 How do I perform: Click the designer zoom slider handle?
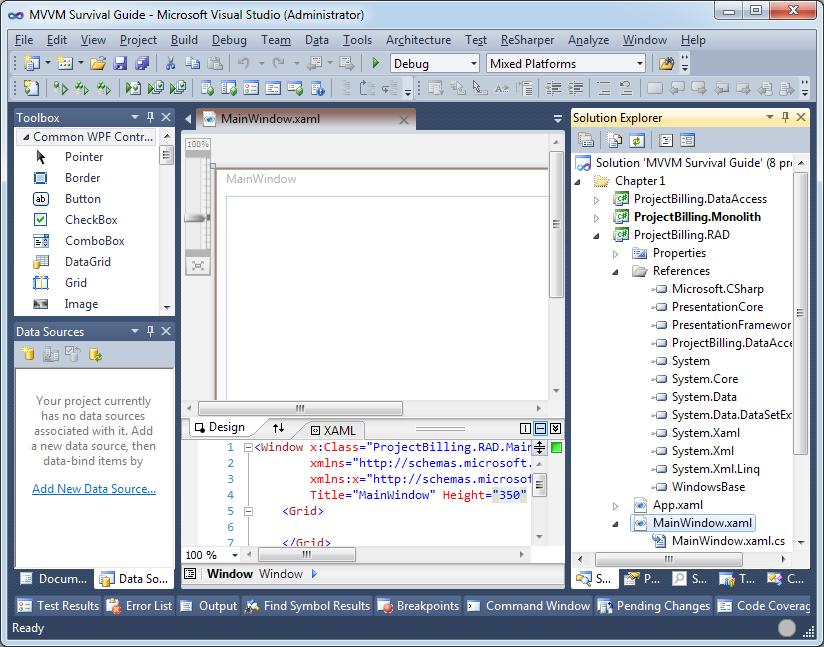(x=198, y=218)
